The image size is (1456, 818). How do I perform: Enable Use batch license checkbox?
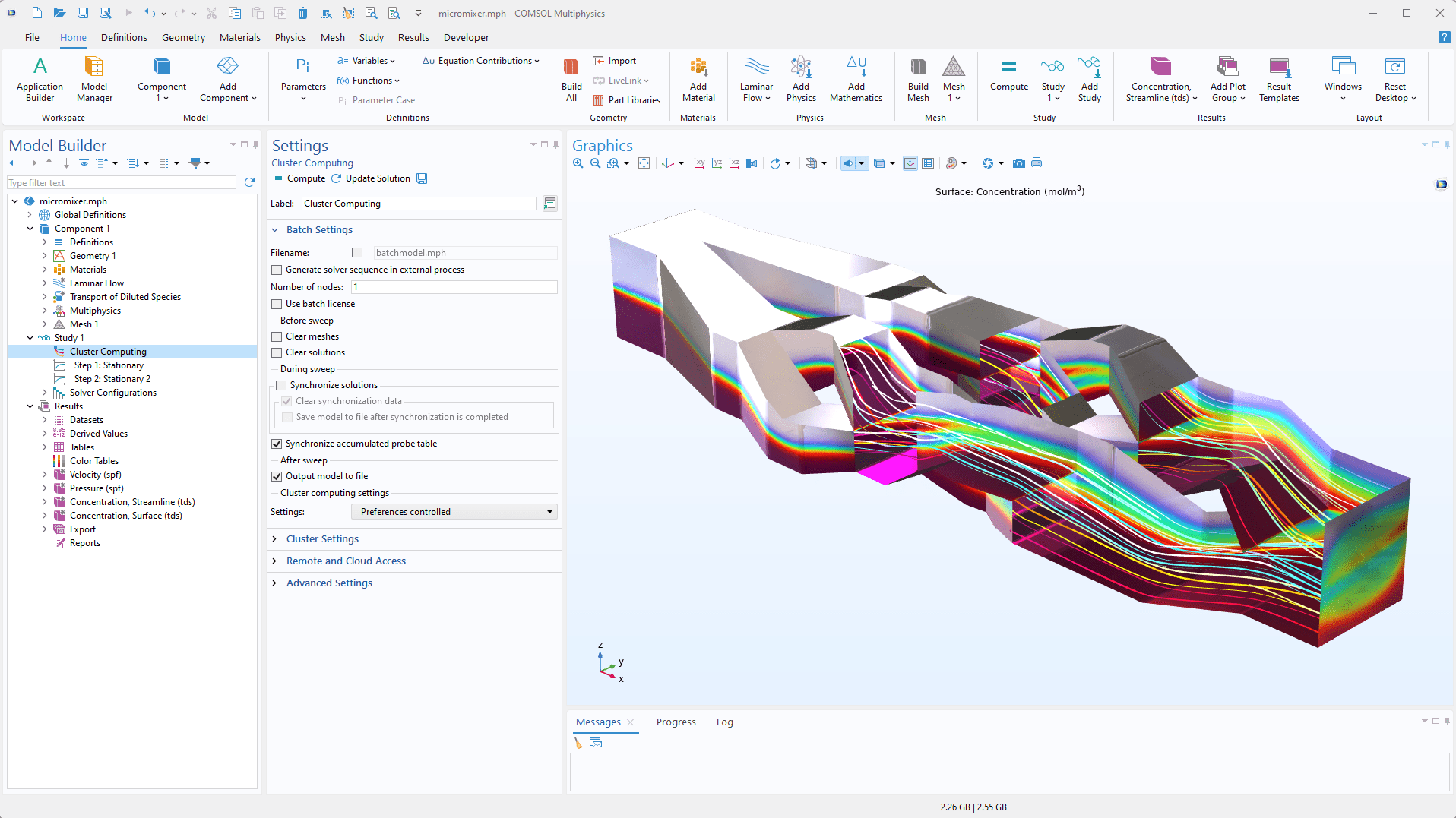(277, 304)
